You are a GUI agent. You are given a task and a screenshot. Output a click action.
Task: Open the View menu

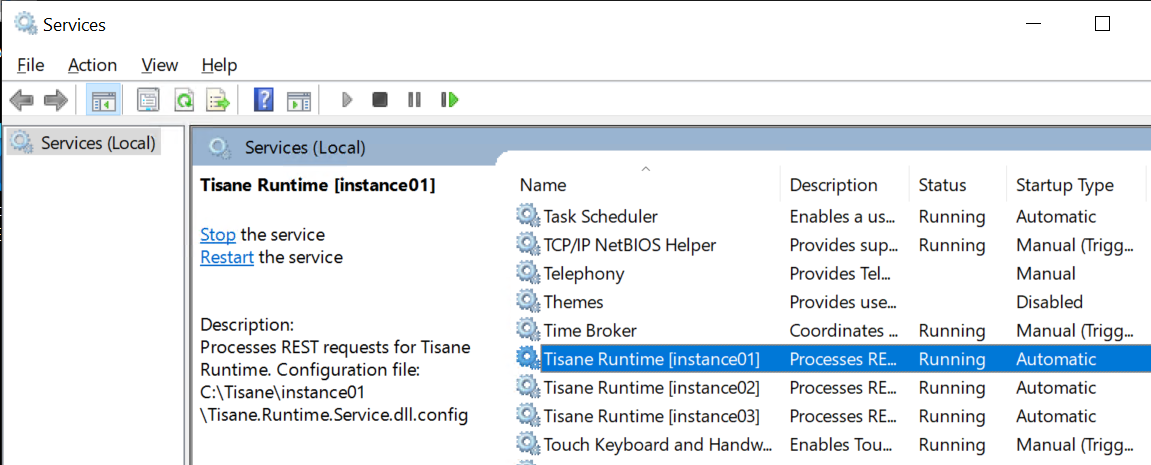[160, 65]
